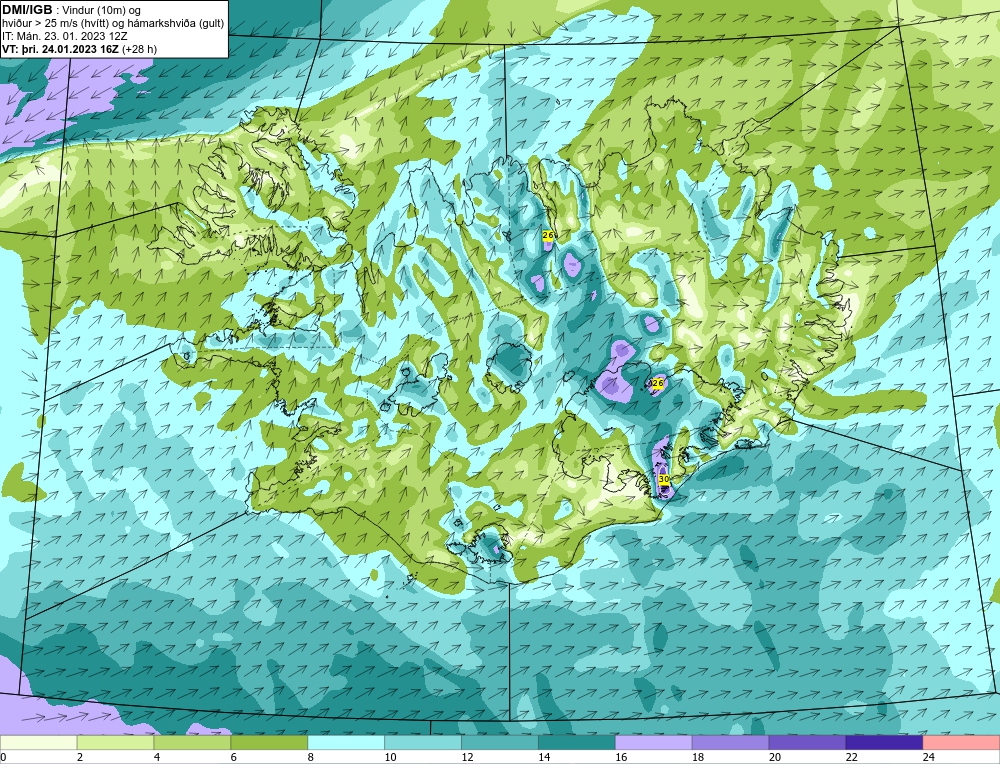Pick the 4–6 m/s green legend swatch

point(192,743)
